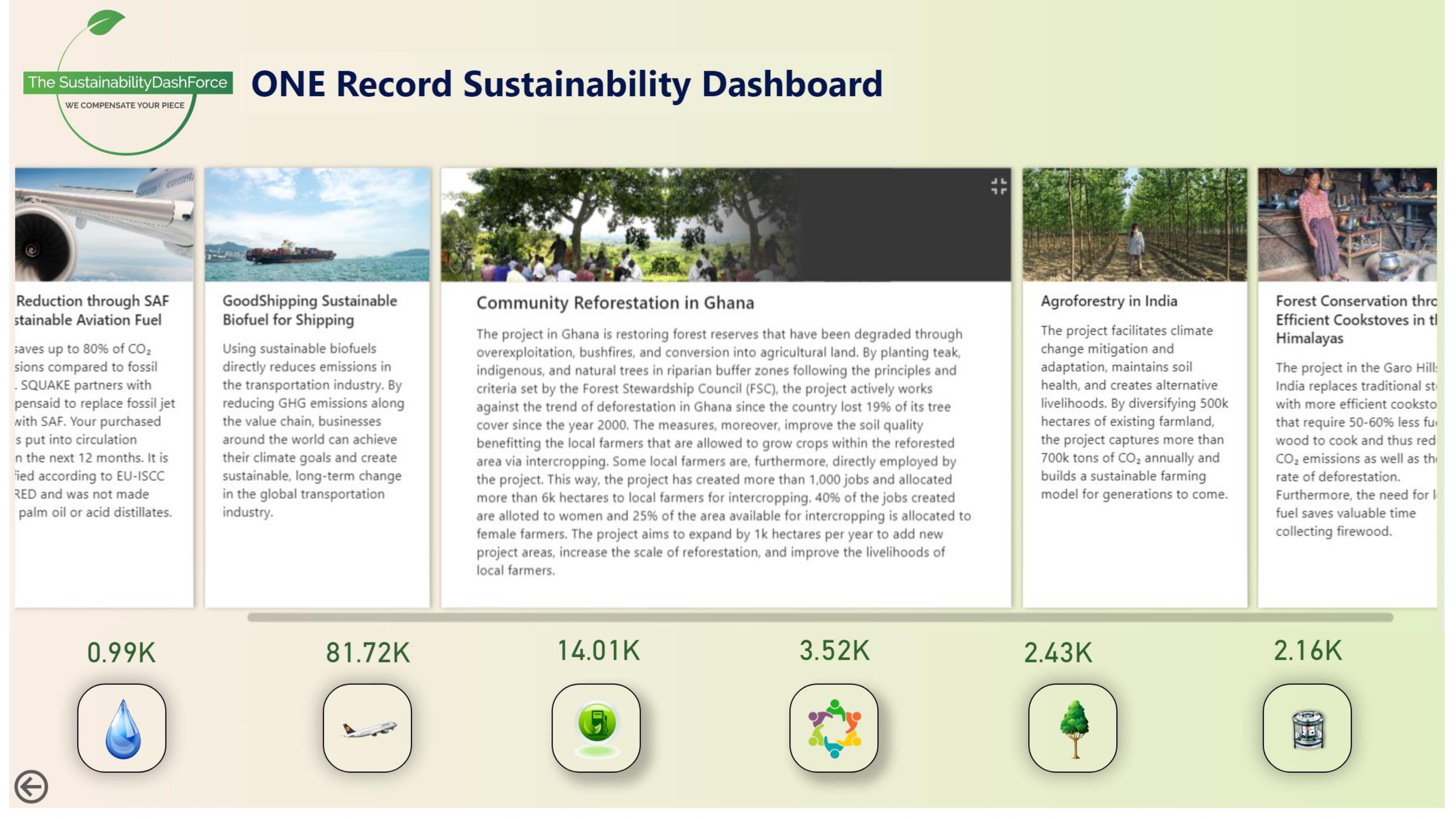Open the GoodShipping Sustainable Biofuel card
The image size is (1456, 819).
click(x=310, y=310)
